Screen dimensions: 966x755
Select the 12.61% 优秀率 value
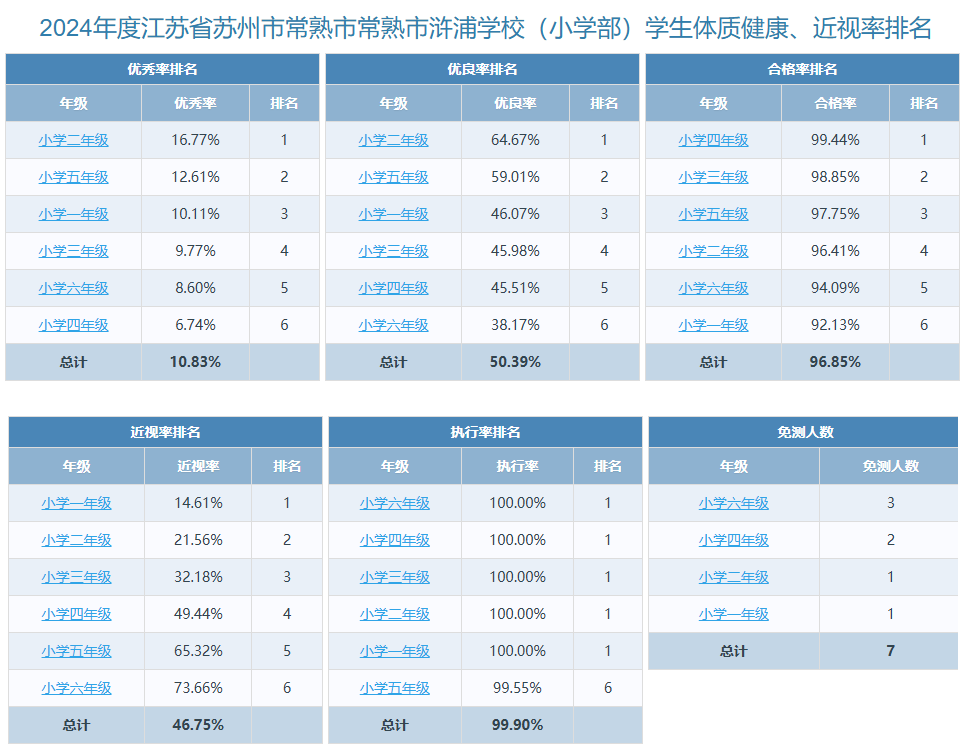(x=195, y=177)
